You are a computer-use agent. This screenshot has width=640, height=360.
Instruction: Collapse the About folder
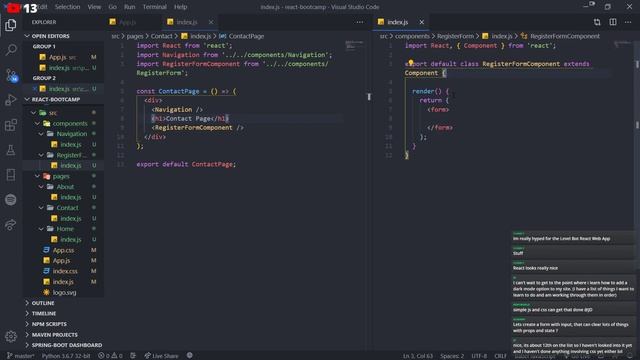click(x=63, y=187)
